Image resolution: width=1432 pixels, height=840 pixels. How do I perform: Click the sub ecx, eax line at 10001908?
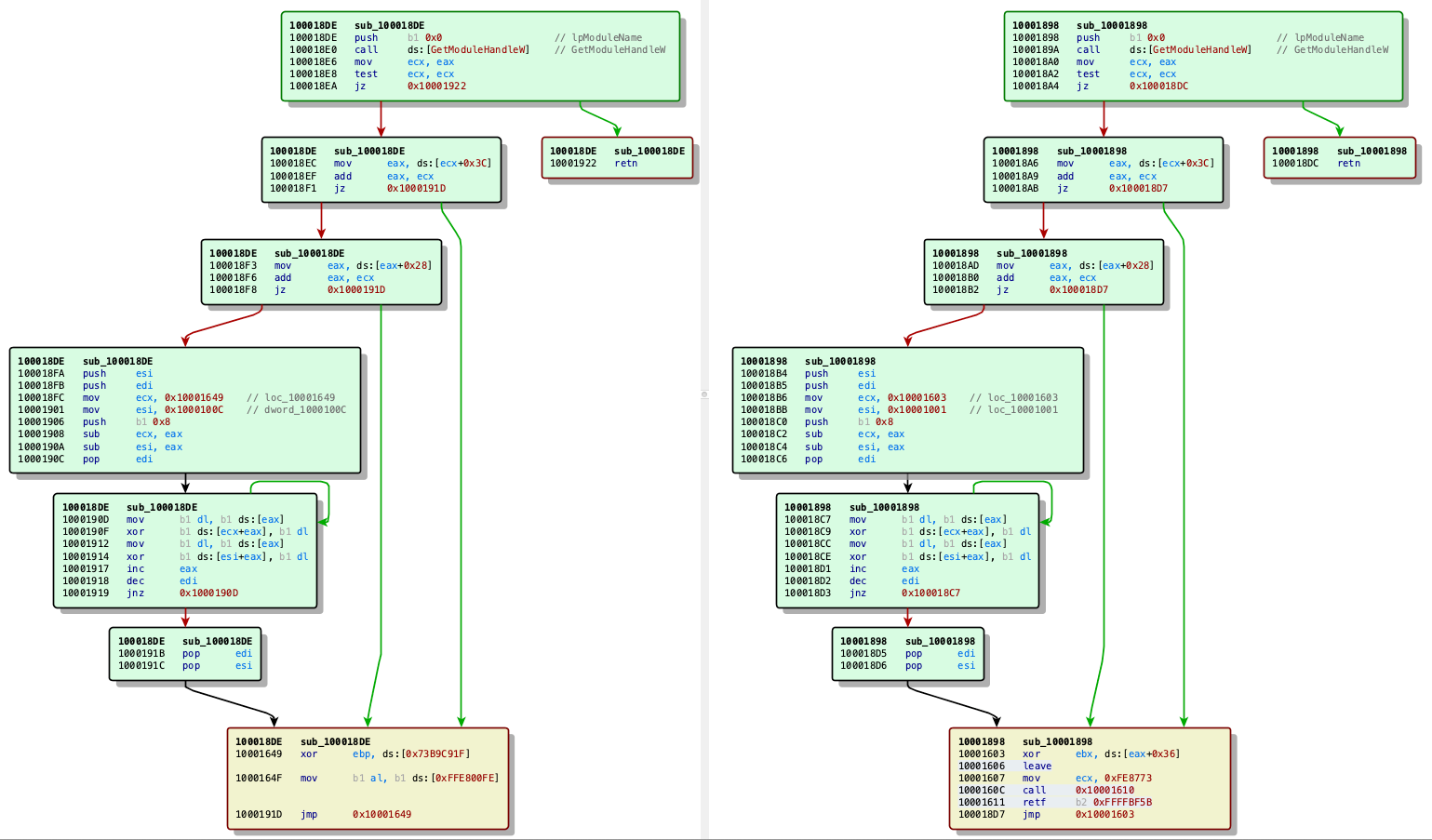click(100, 434)
